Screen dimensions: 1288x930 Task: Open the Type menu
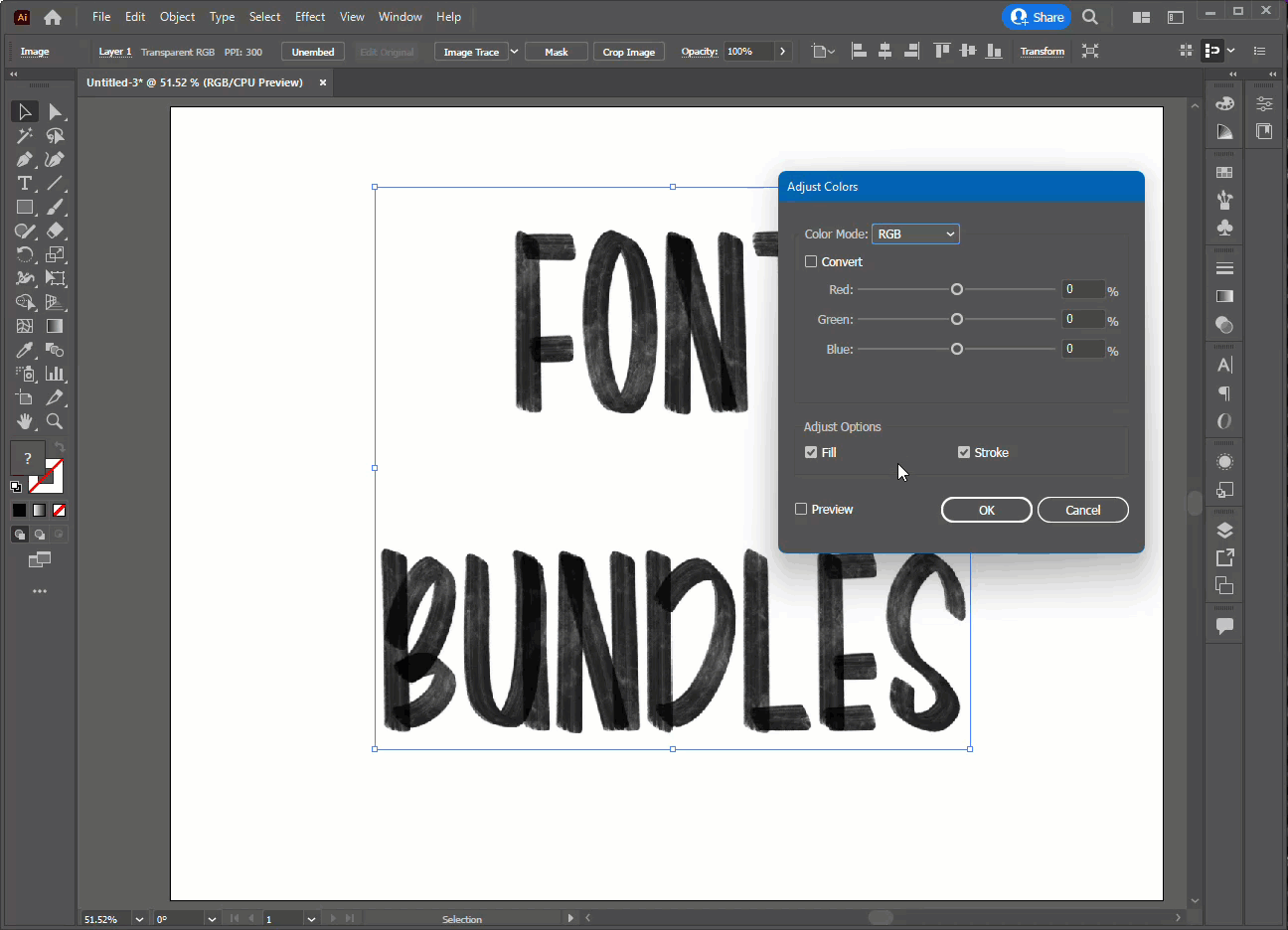pos(223,17)
